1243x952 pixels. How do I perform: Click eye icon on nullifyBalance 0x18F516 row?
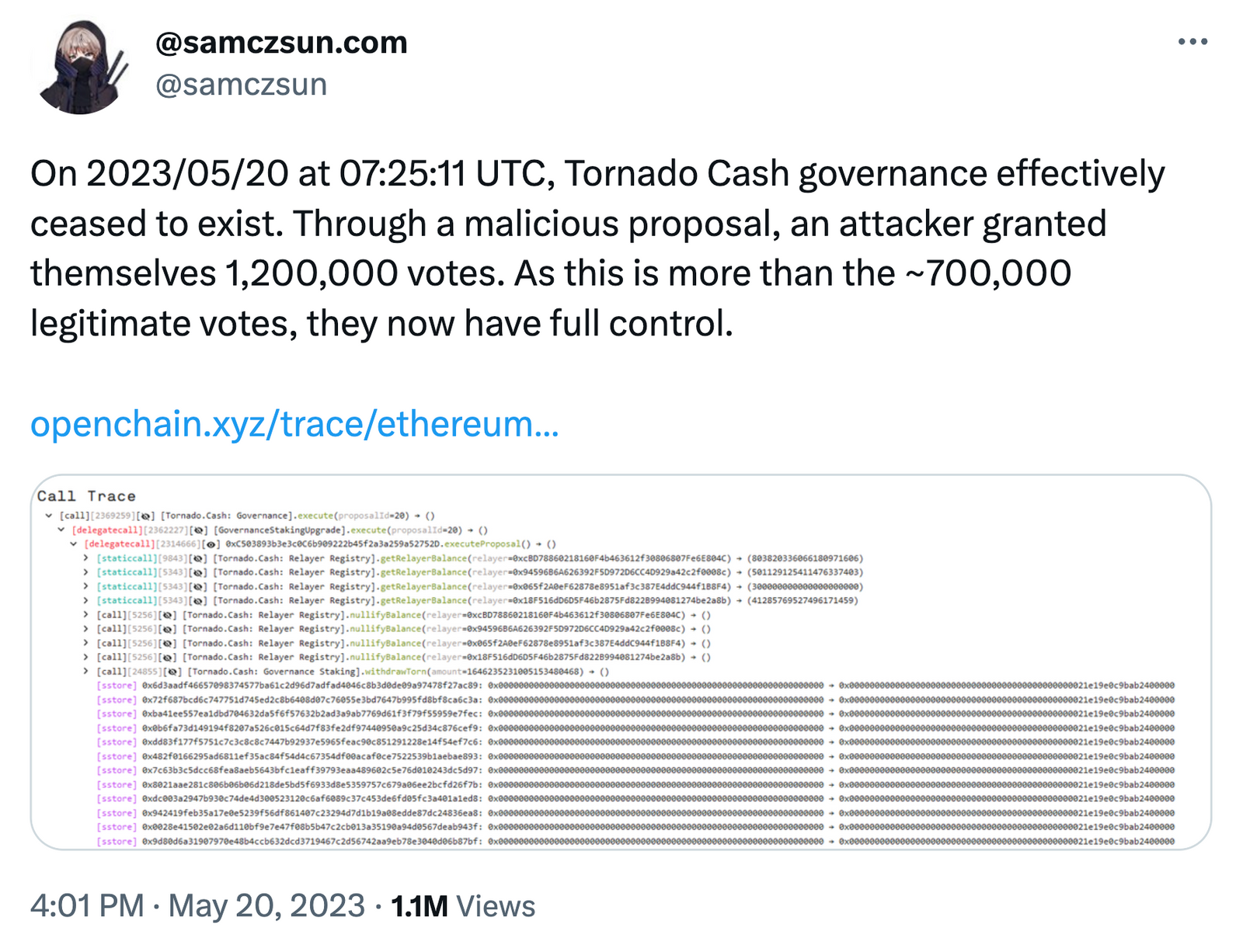pos(168,658)
